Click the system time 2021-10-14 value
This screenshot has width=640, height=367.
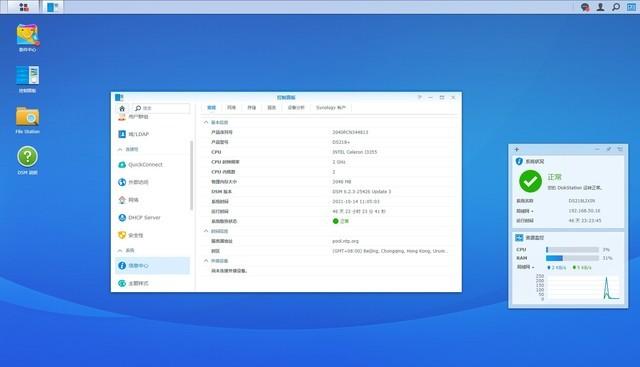coord(356,202)
